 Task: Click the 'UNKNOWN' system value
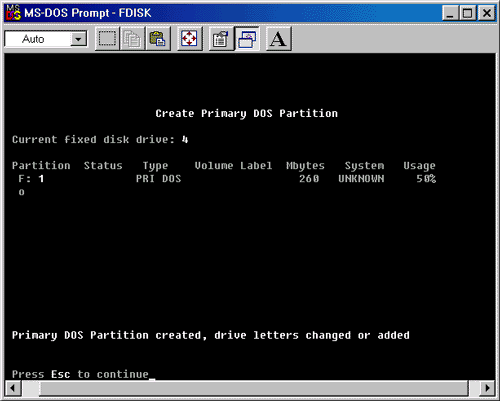click(361, 179)
